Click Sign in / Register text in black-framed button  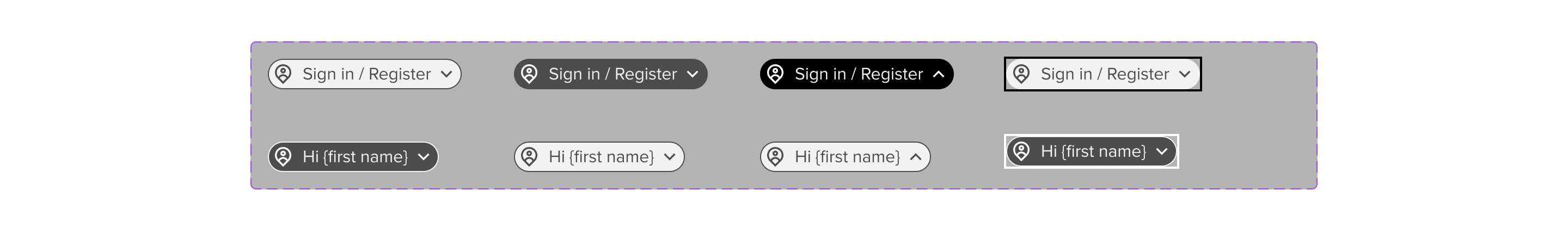1104,74
